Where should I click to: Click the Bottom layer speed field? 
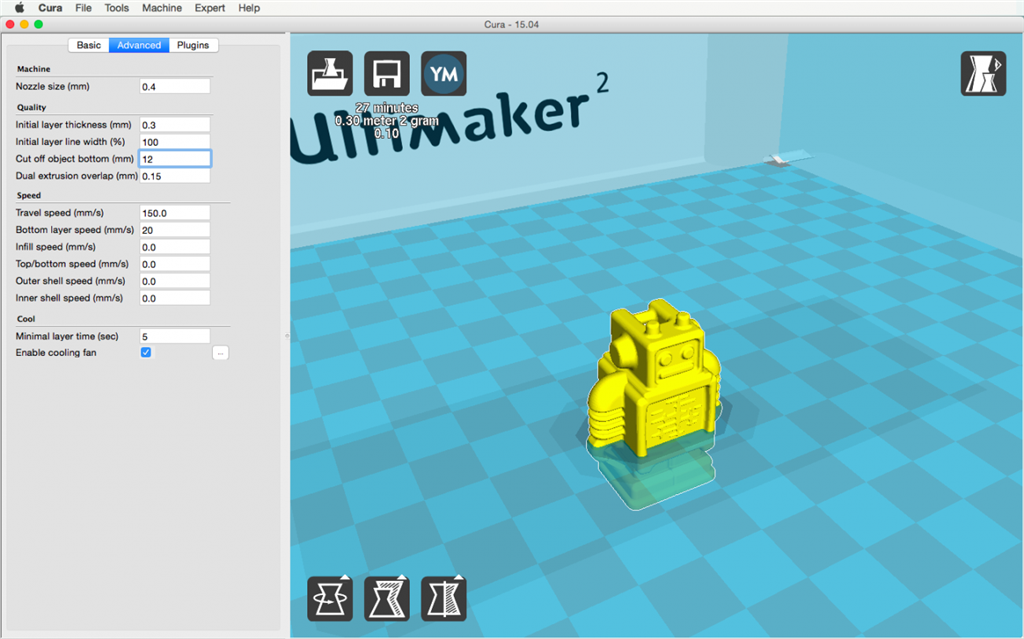pyautogui.click(x=175, y=230)
